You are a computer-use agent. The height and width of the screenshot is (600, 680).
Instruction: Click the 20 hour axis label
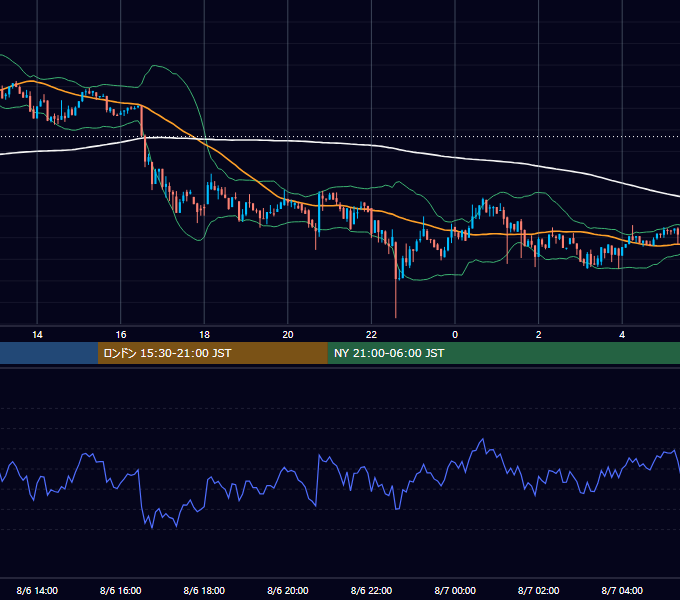pos(288,335)
